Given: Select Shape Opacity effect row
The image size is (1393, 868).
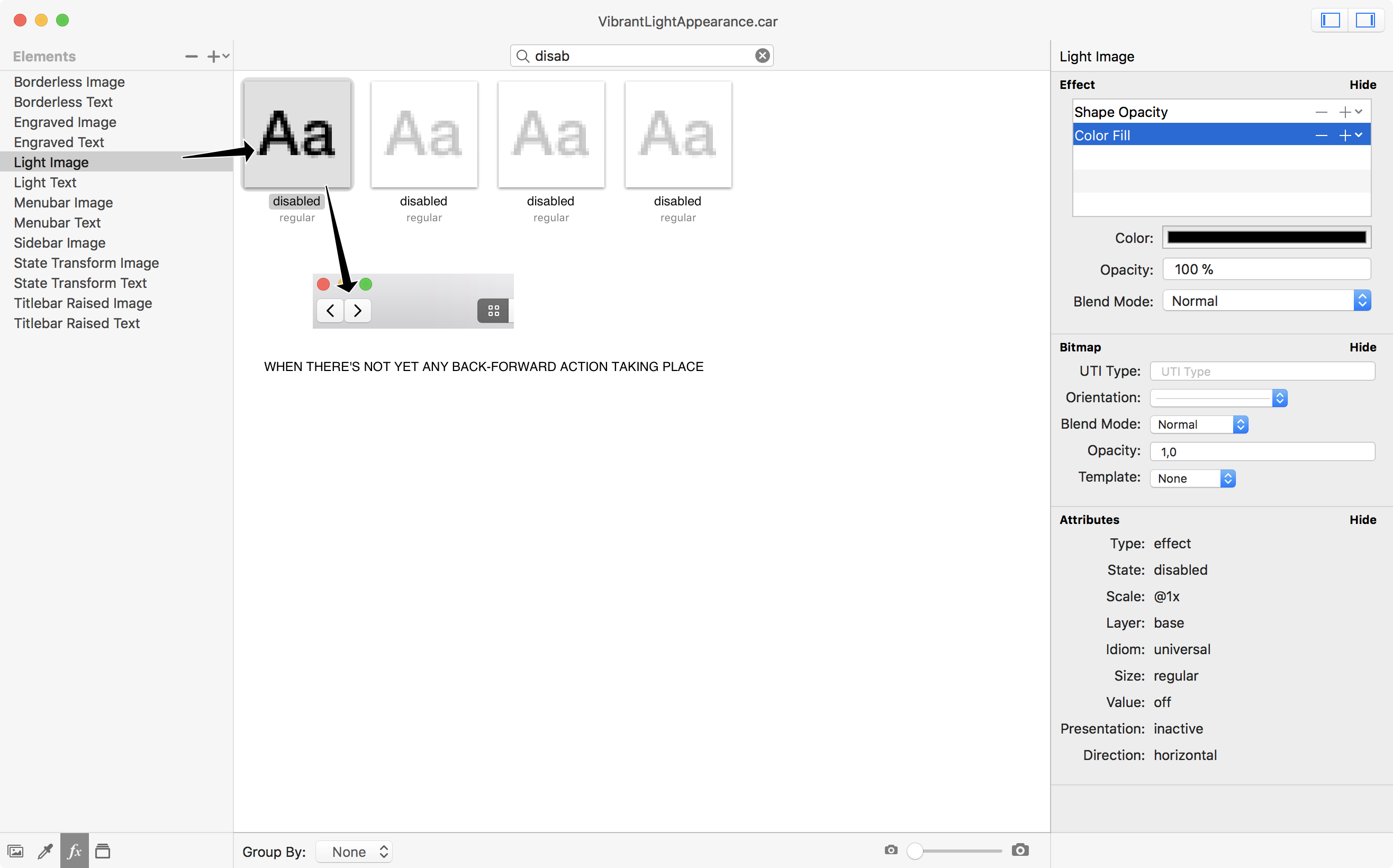Looking at the screenshot, I should [x=1222, y=111].
